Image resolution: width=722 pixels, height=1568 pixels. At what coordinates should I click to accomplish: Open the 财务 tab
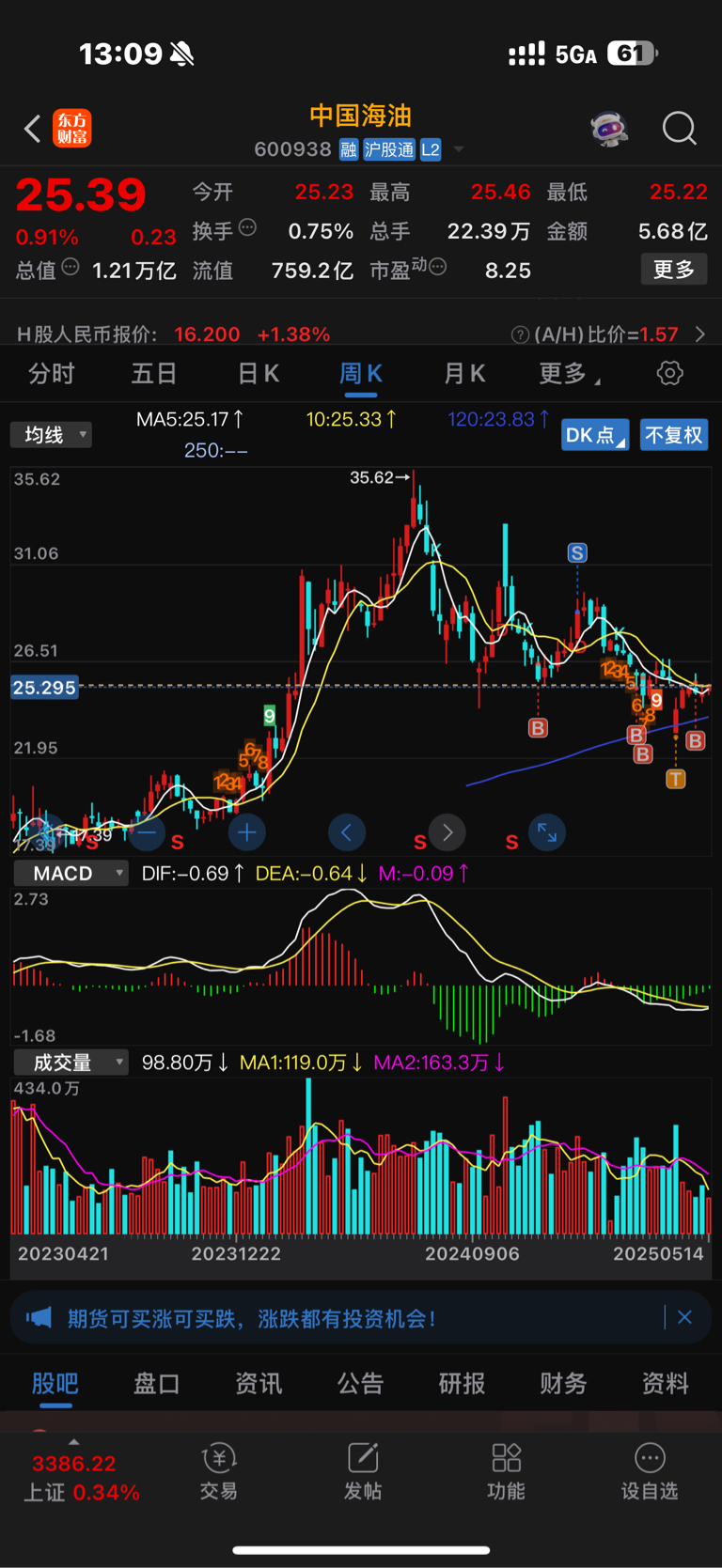563,1383
